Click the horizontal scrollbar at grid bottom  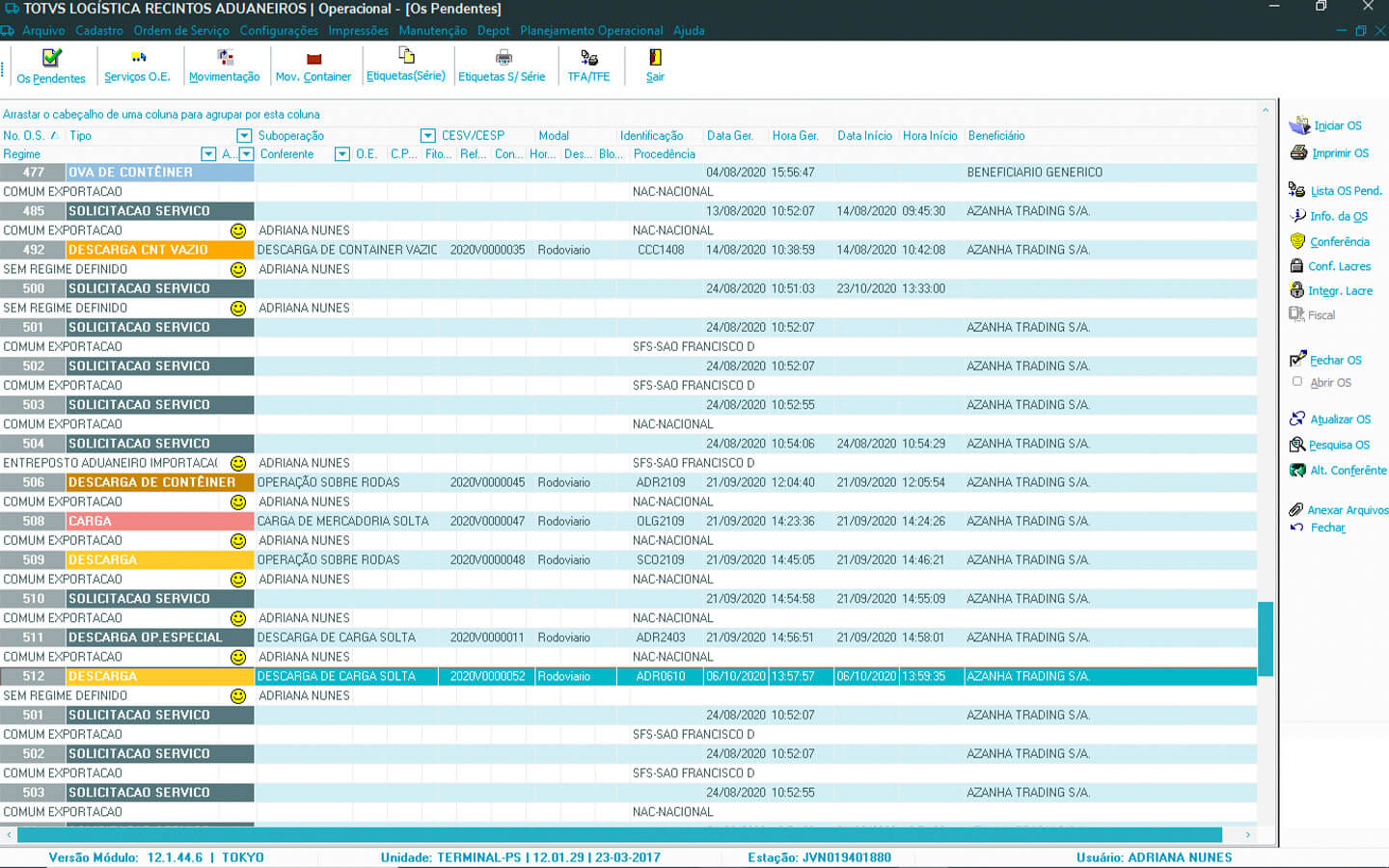[617, 834]
